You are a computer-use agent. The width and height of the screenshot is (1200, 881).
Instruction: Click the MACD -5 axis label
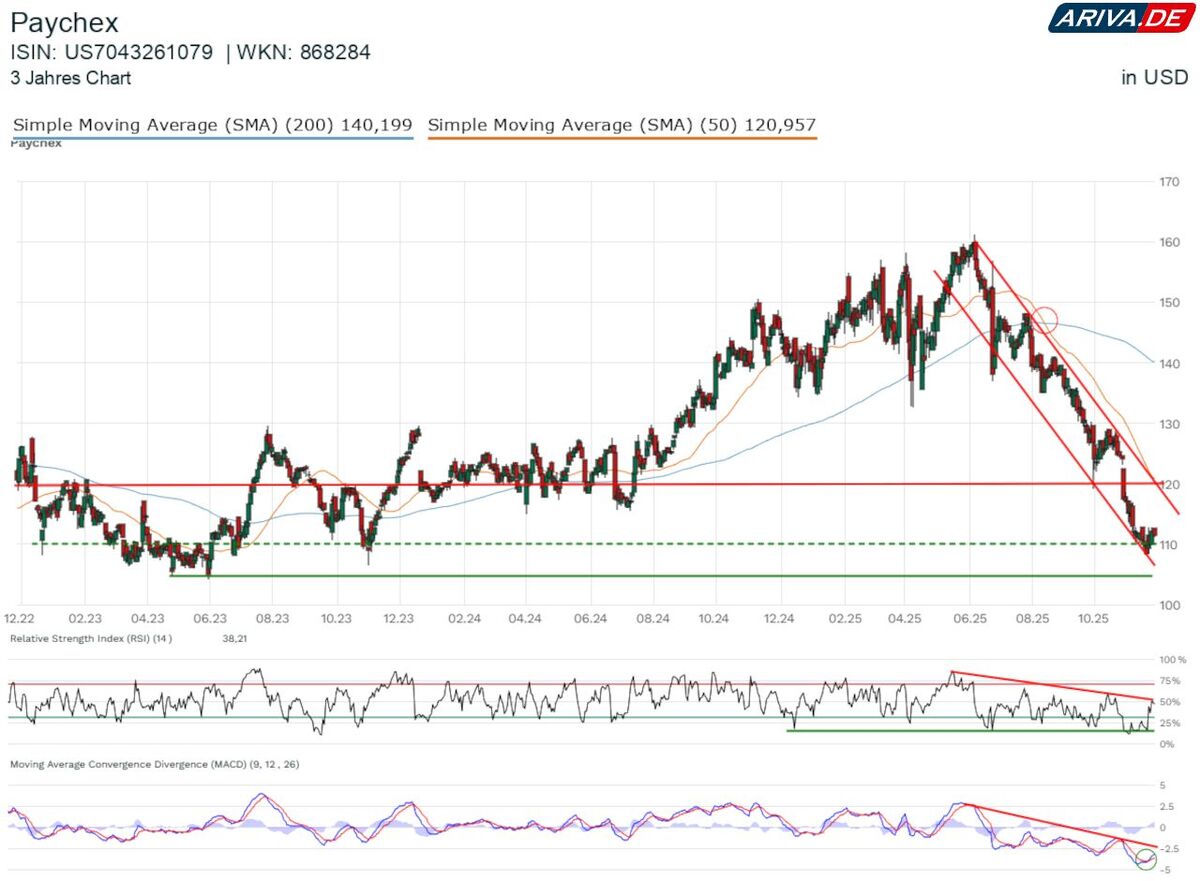pos(1165,869)
